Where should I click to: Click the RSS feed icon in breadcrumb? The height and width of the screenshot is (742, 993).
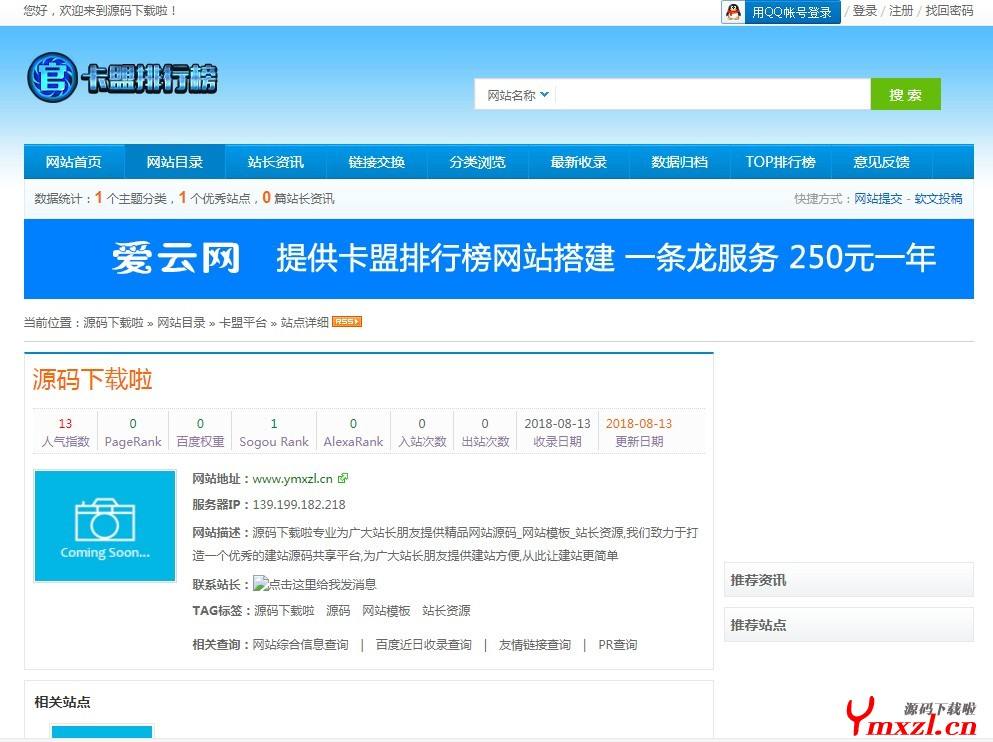tap(346, 322)
